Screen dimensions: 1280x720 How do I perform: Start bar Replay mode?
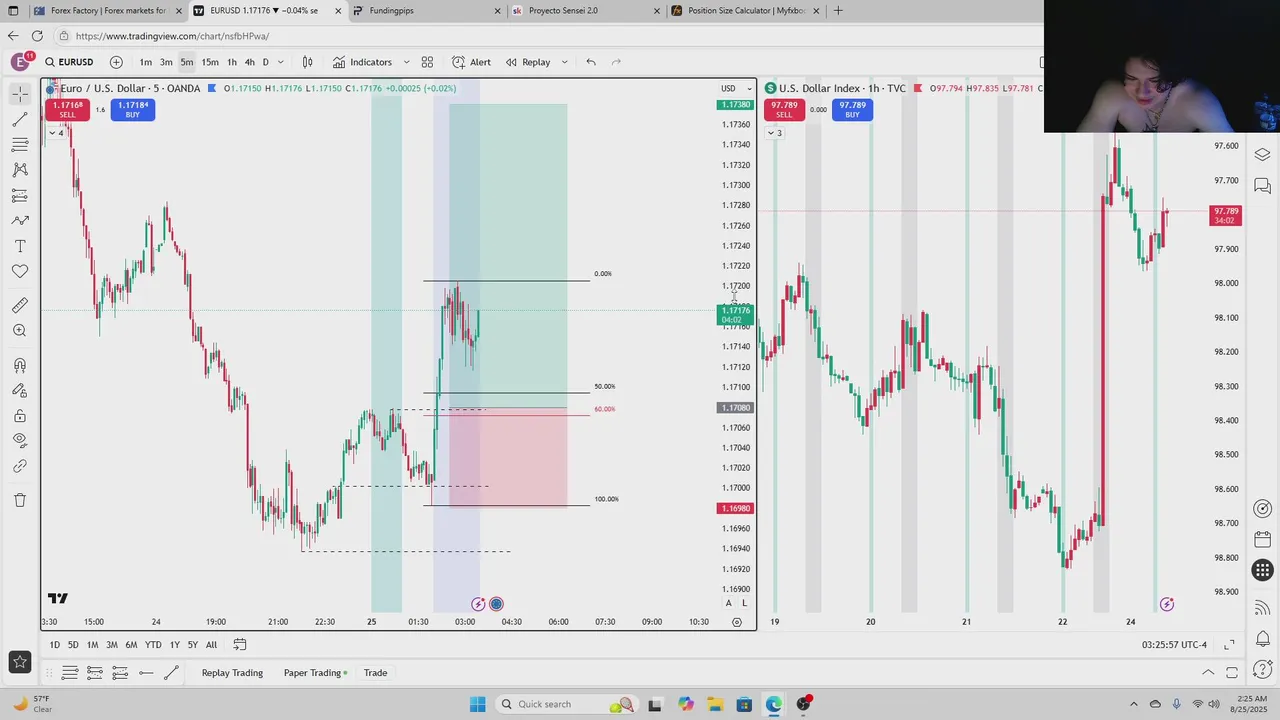pyautogui.click(x=528, y=62)
